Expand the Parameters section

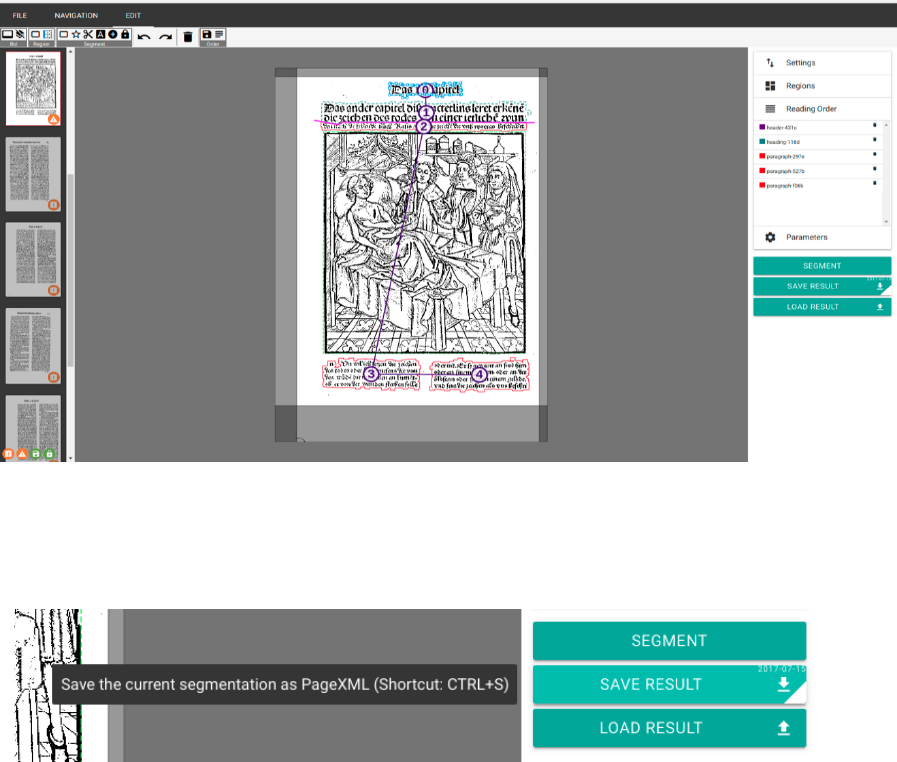[x=822, y=237]
